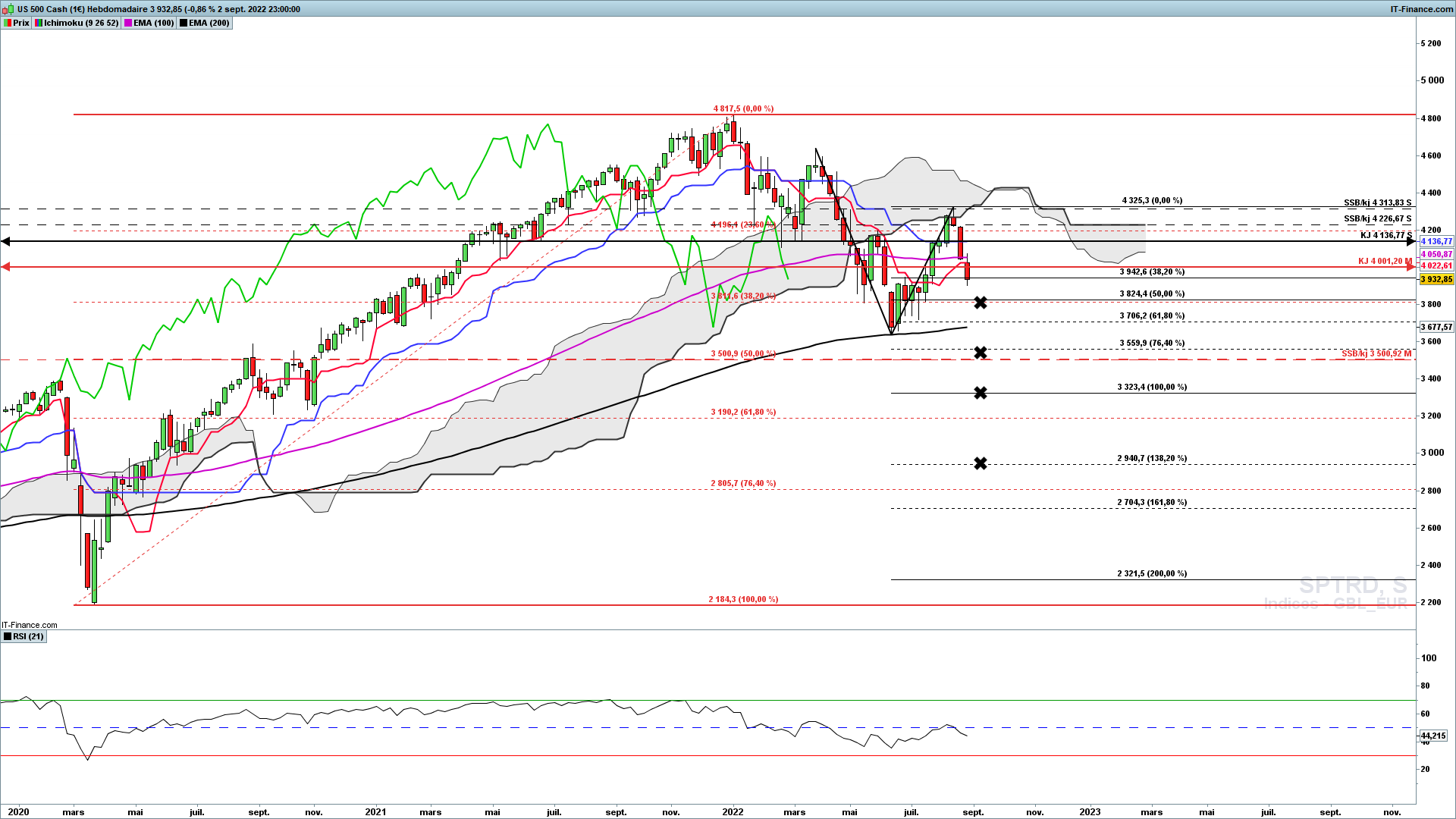The image size is (1456, 819).
Task: Click the 3 942,6 (38,20 %) retracement label
Action: click(1152, 271)
